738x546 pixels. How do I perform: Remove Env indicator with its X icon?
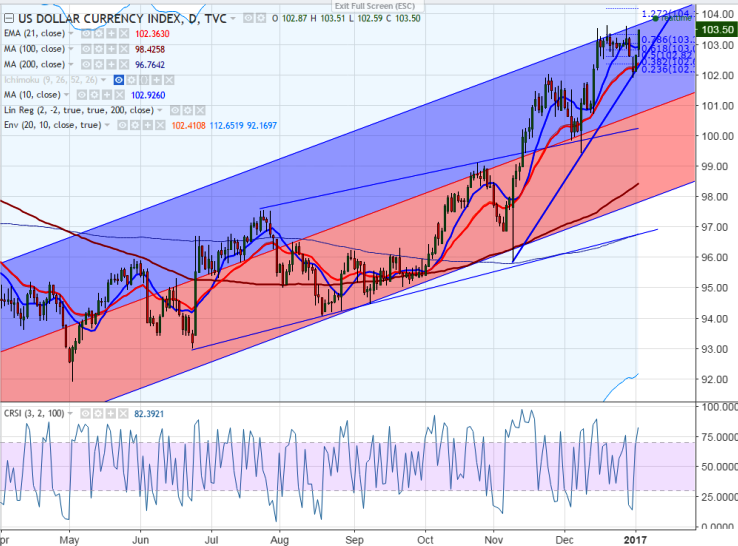pyautogui.click(x=160, y=125)
